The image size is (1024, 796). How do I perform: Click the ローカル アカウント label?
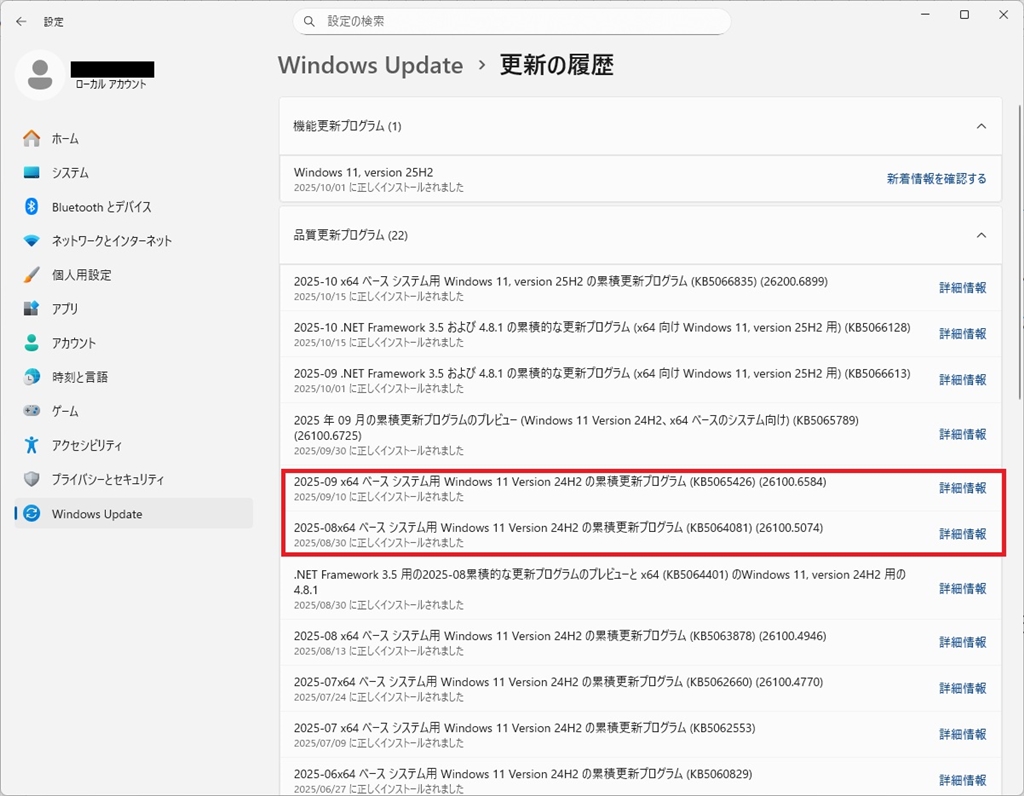pyautogui.click(x=111, y=84)
